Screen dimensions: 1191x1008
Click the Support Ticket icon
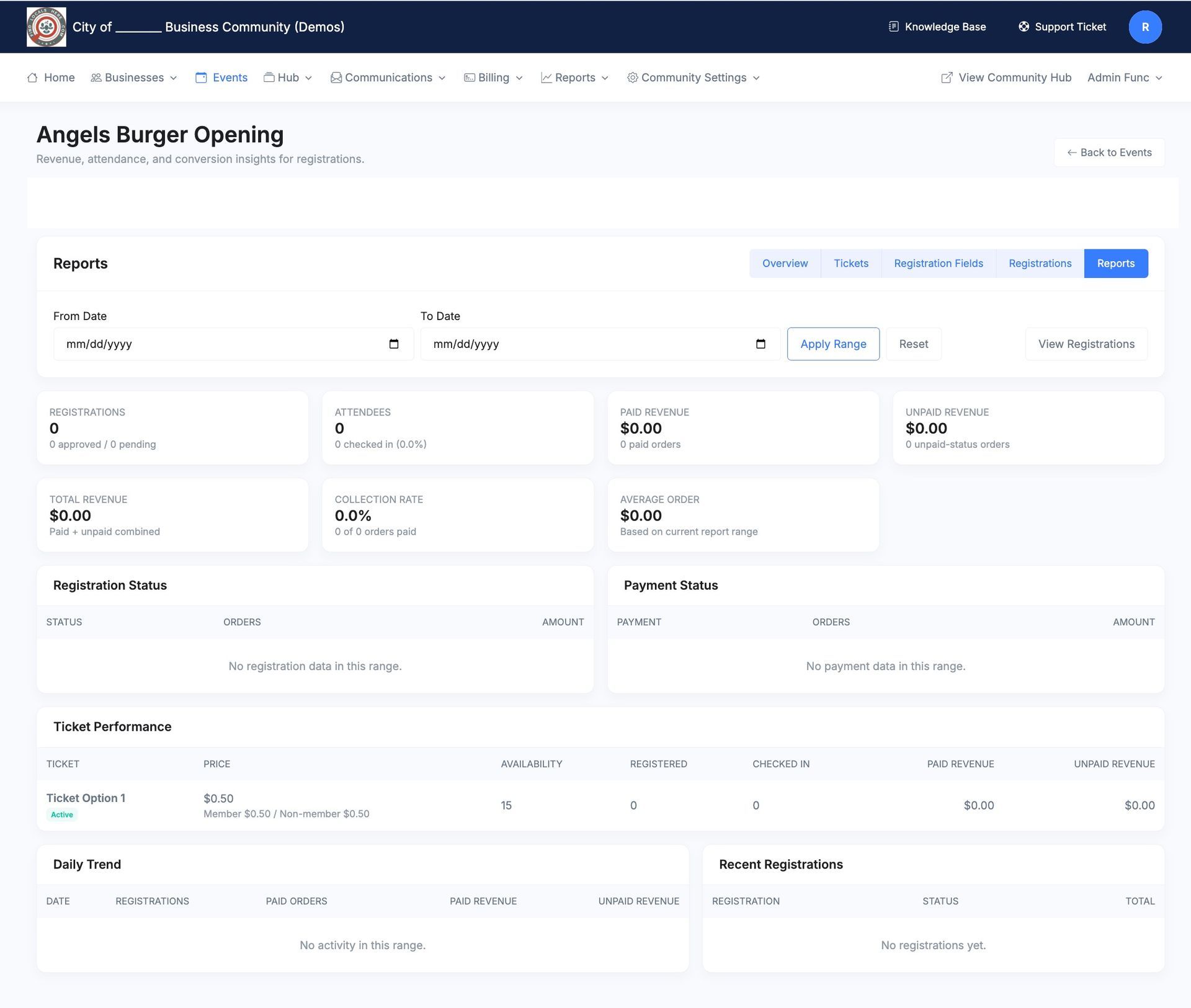pos(1025,26)
